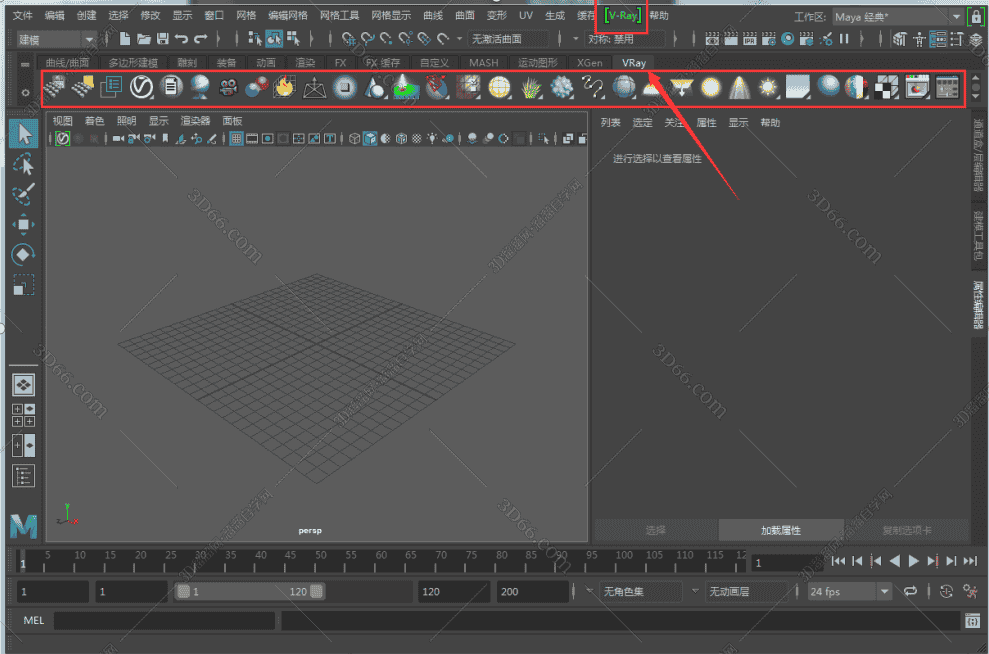Toggle the viewport grid display button

pyautogui.click(x=236, y=138)
